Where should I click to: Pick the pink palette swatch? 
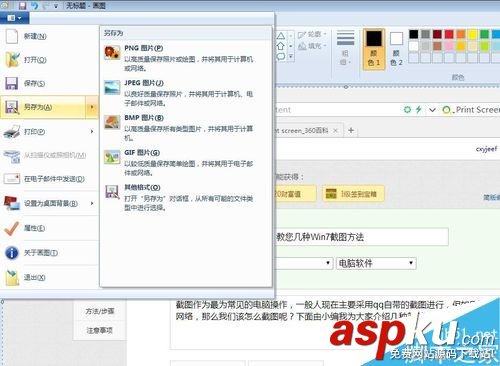[449, 46]
